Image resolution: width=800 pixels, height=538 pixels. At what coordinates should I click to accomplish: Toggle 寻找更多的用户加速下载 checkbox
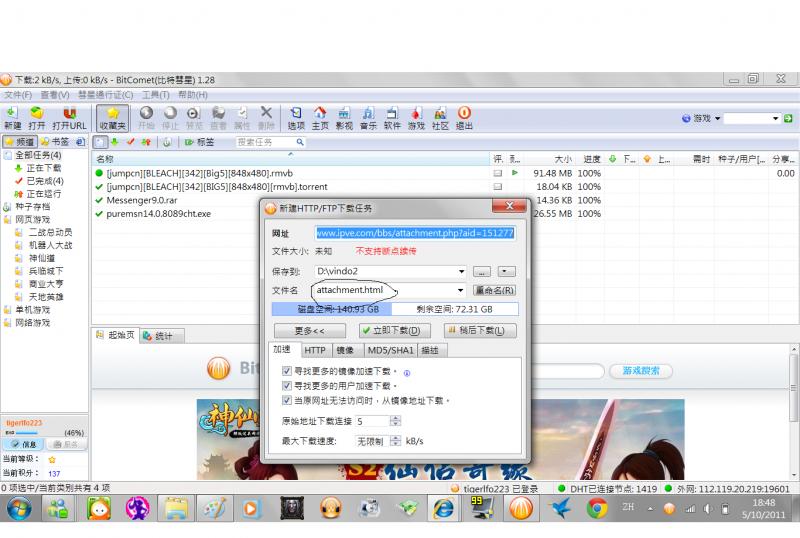(287, 385)
